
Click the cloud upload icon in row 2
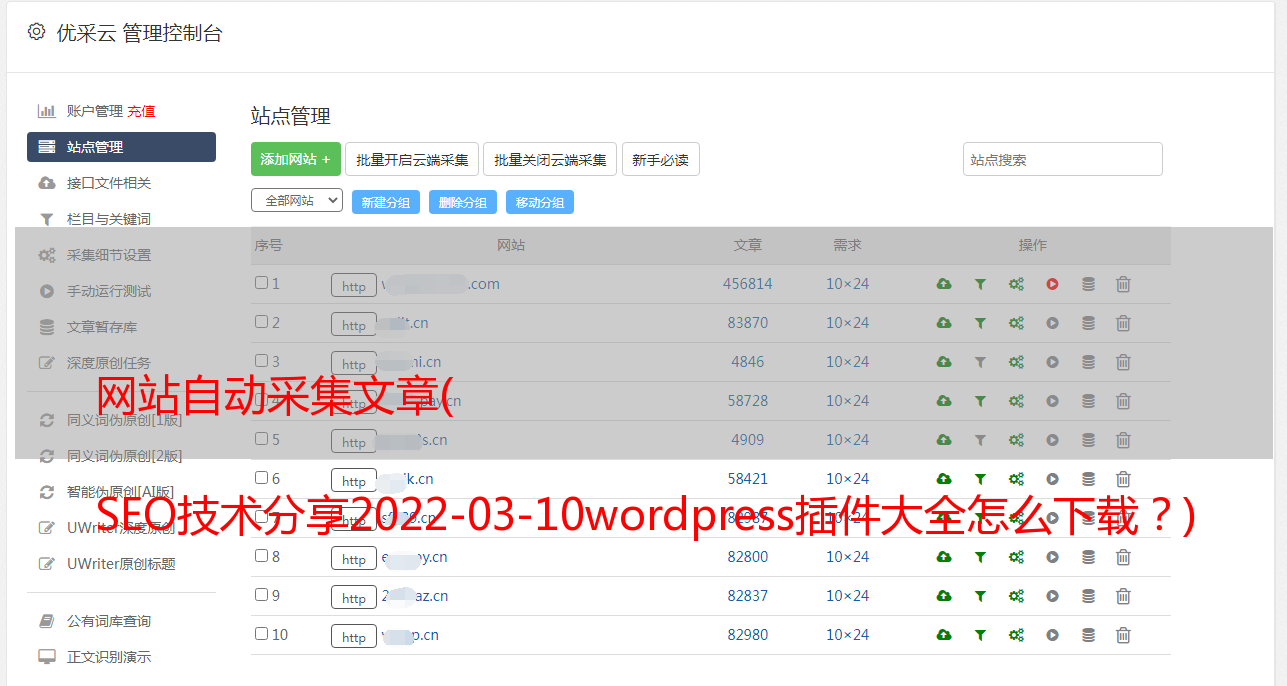click(944, 323)
